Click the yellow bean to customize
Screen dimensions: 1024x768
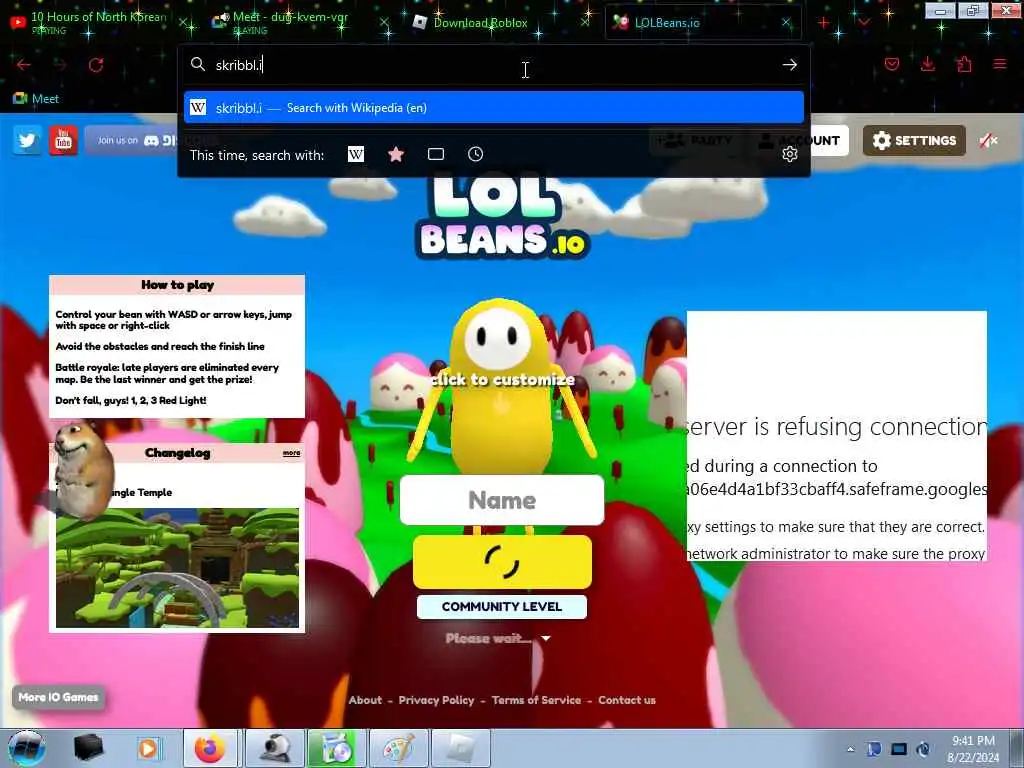pyautogui.click(x=502, y=385)
